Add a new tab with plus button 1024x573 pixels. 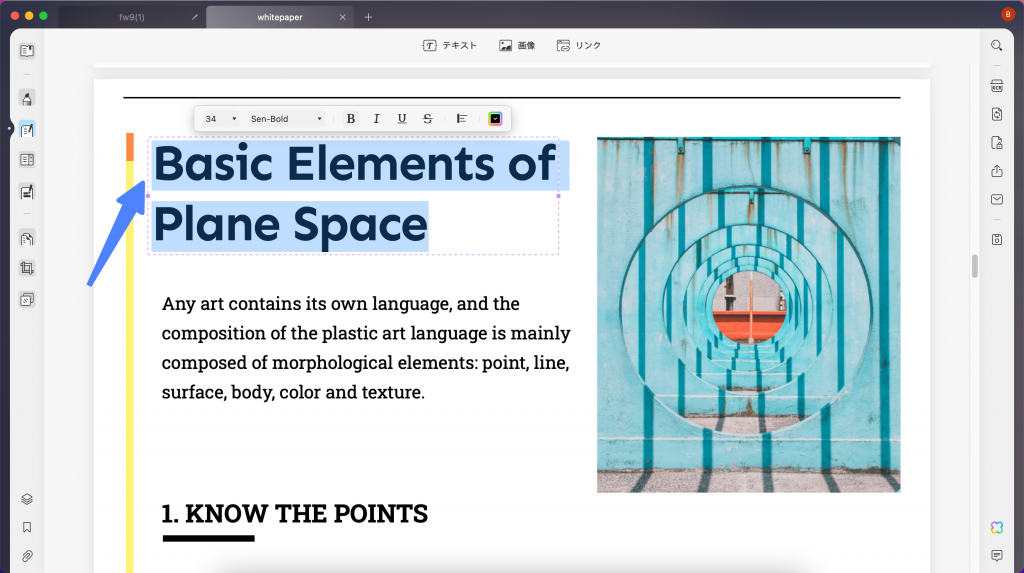368,17
